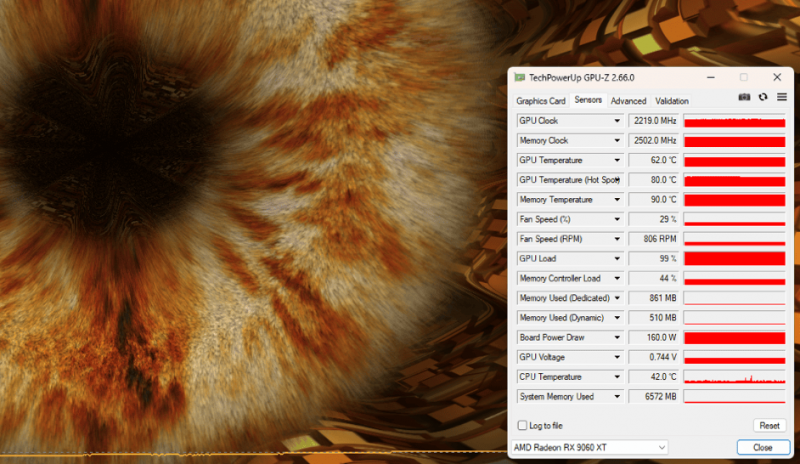Expand the Board Power Draw dropdown

point(617,338)
